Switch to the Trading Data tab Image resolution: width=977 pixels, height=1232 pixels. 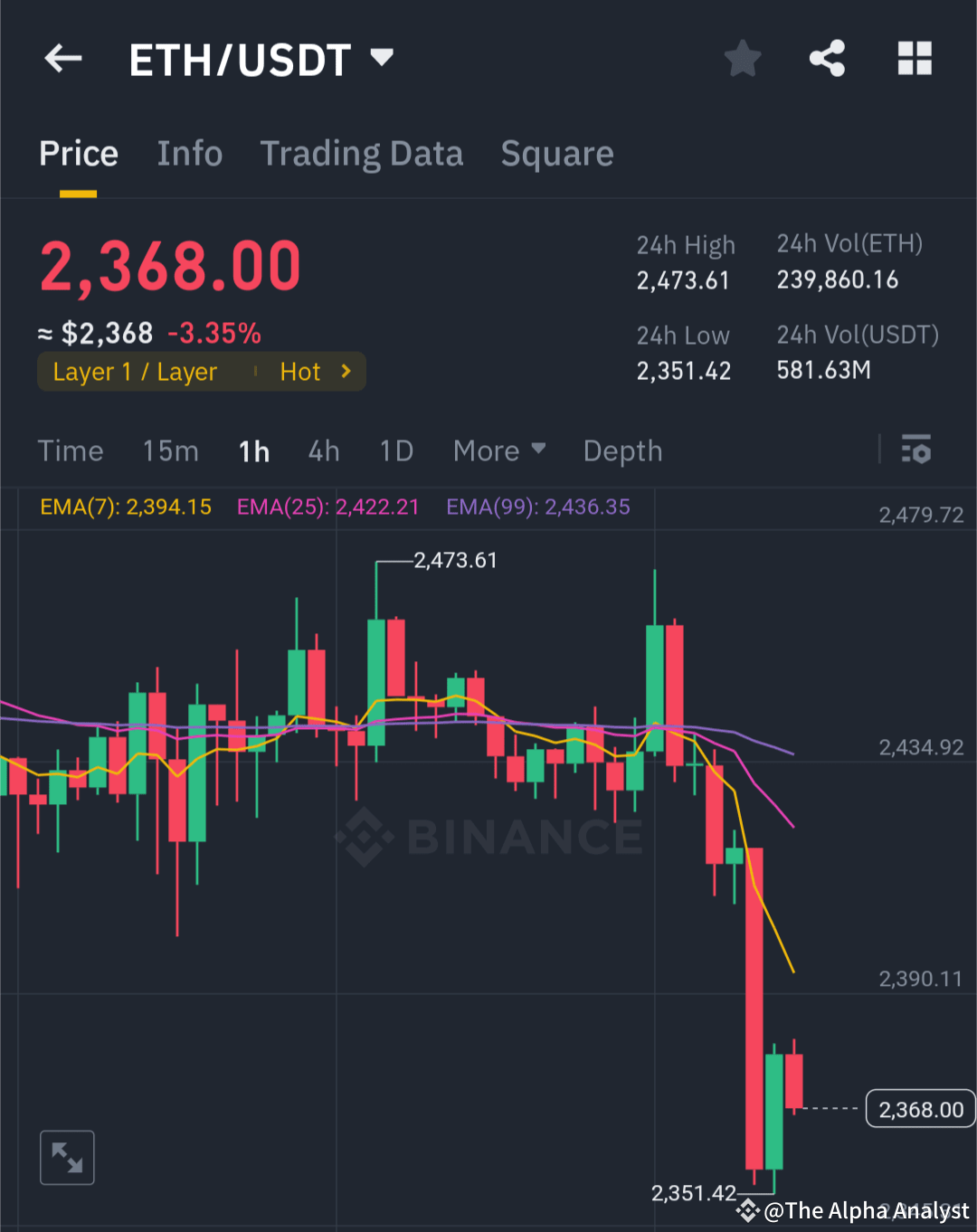(x=362, y=153)
